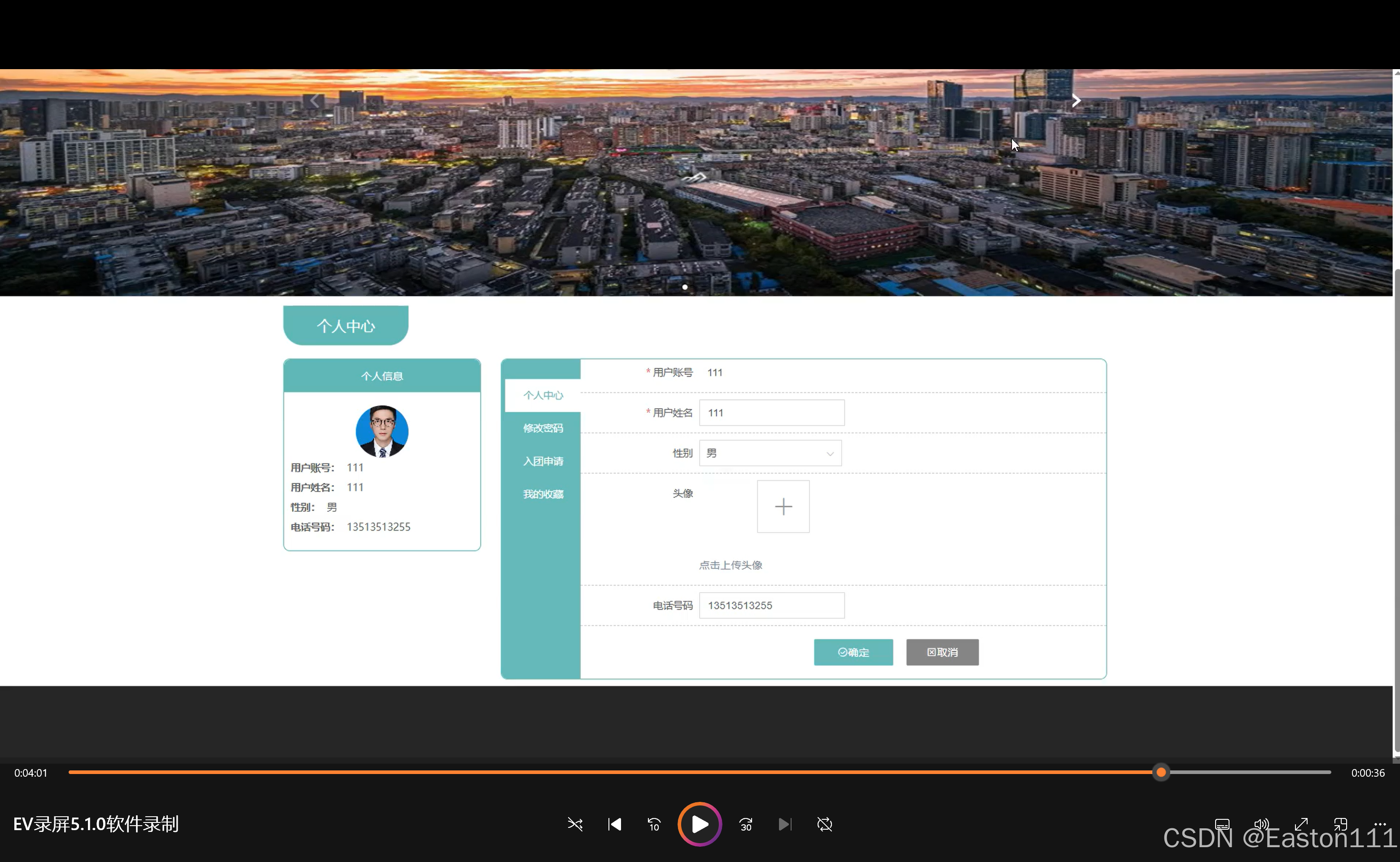Click the 电话号码 input field

point(771,606)
